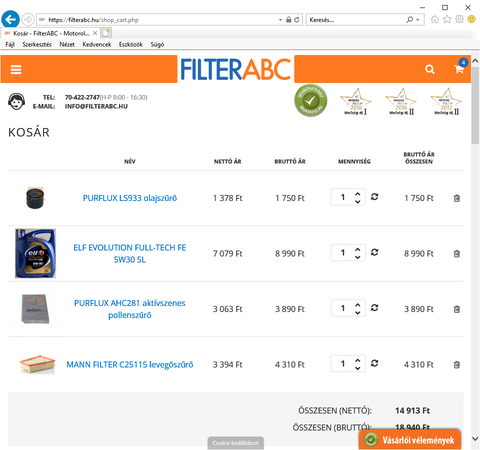This screenshot has height=450, width=480.
Task: Click the refresh icon in address bar
Action: click(x=297, y=20)
